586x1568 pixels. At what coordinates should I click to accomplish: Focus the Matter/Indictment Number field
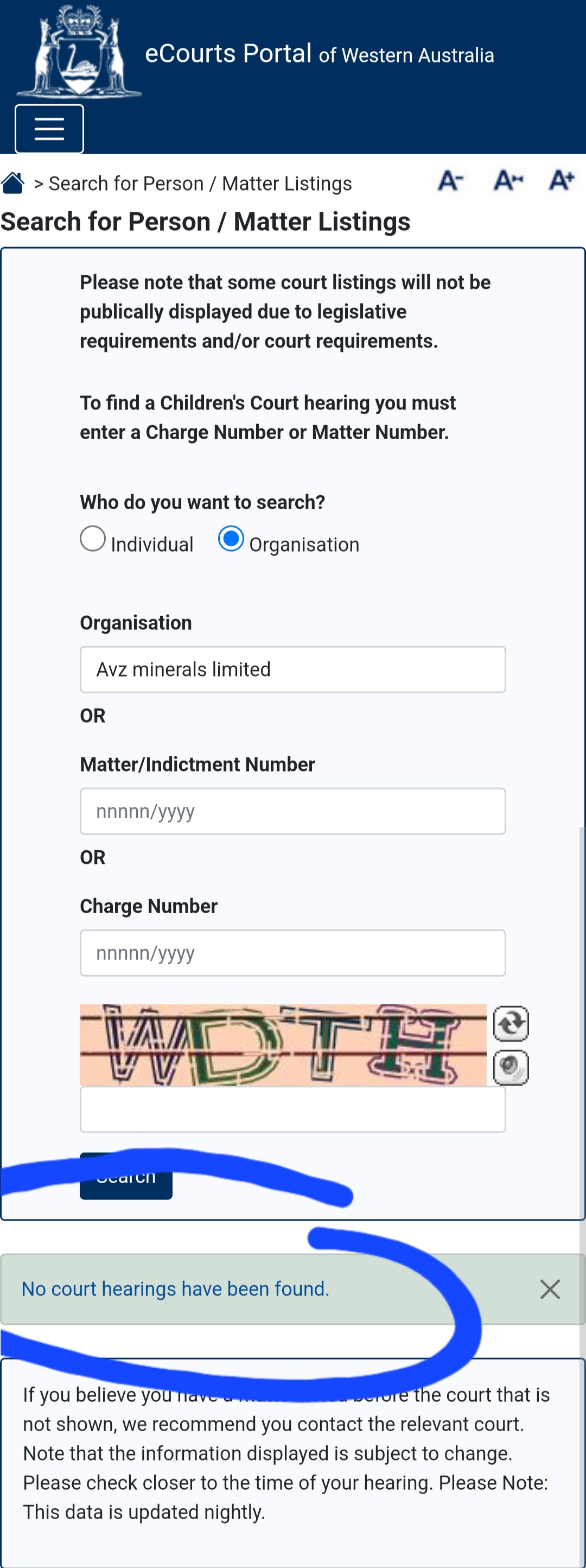pos(292,811)
